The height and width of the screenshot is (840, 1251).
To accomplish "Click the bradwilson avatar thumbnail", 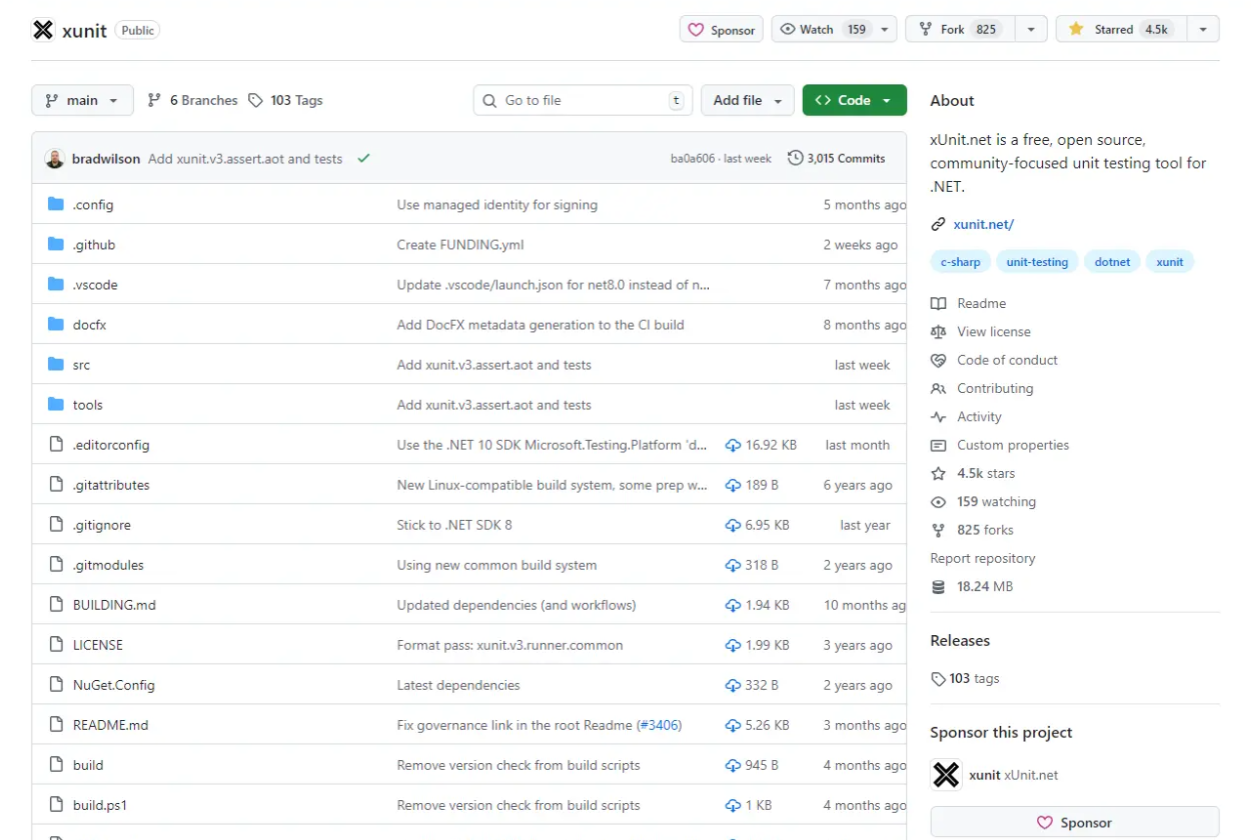I will 55,158.
